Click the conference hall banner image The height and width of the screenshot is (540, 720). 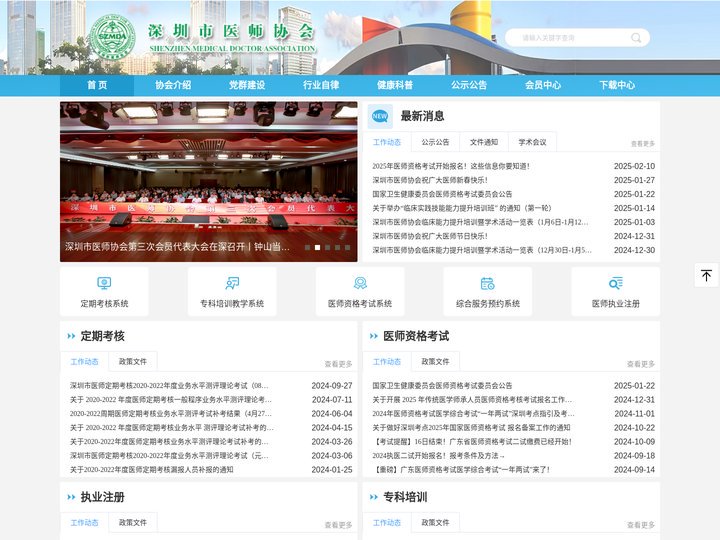(208, 181)
